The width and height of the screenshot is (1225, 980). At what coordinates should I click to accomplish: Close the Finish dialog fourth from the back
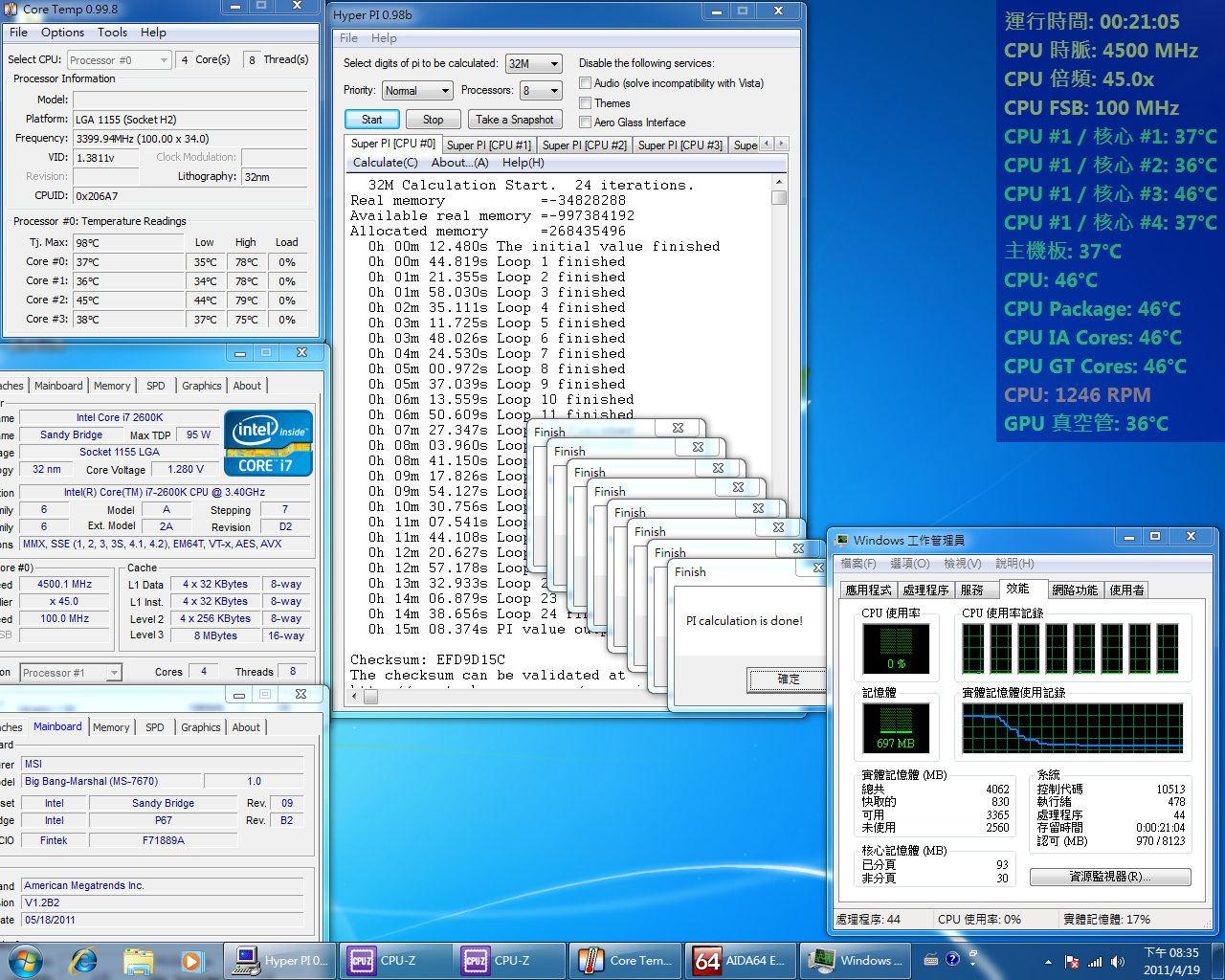point(738,487)
